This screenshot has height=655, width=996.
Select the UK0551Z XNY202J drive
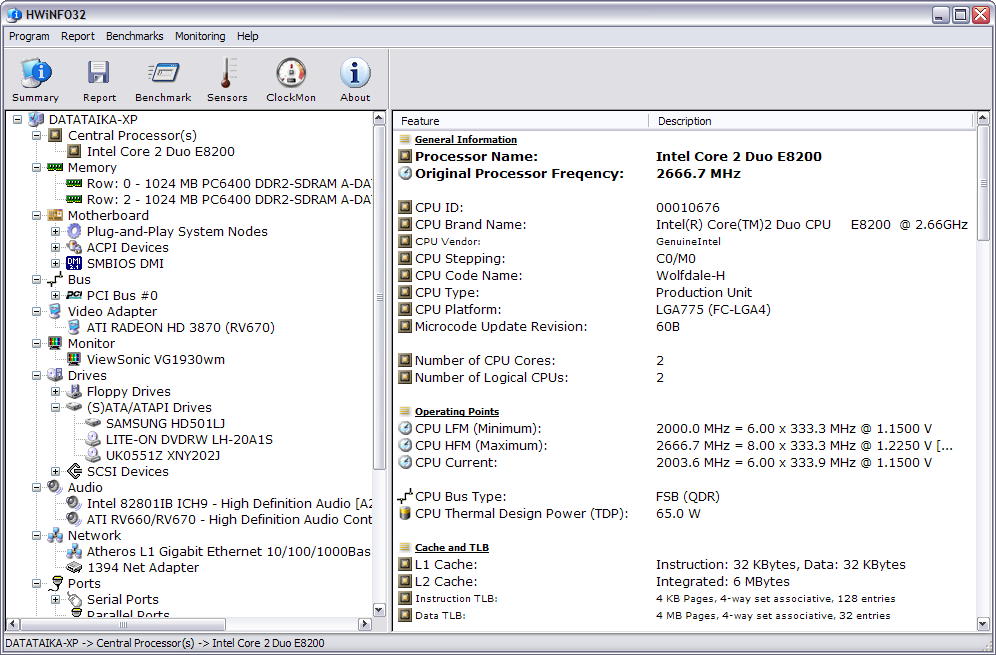point(163,456)
